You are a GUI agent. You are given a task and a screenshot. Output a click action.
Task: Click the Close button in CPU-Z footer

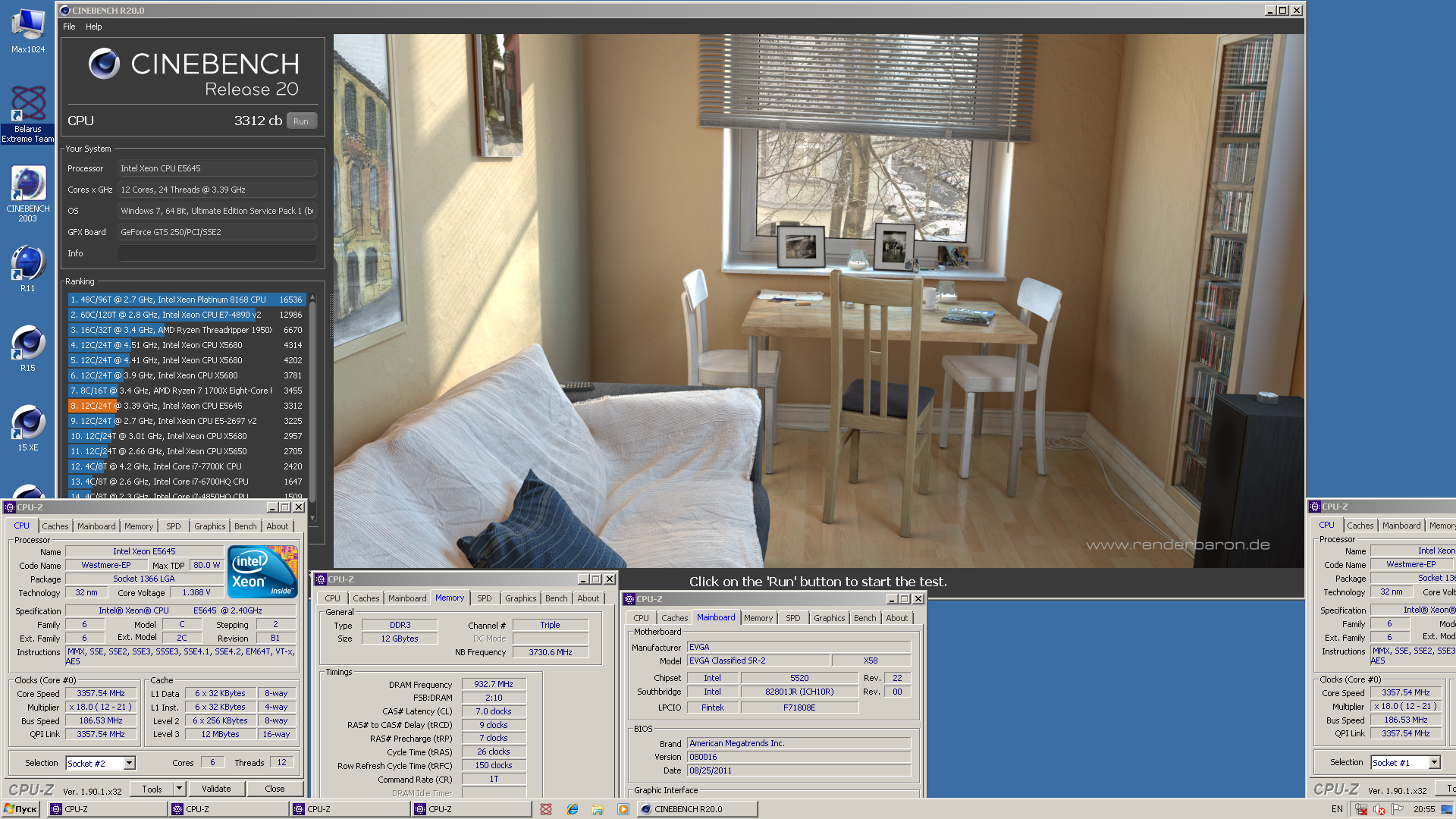275,789
